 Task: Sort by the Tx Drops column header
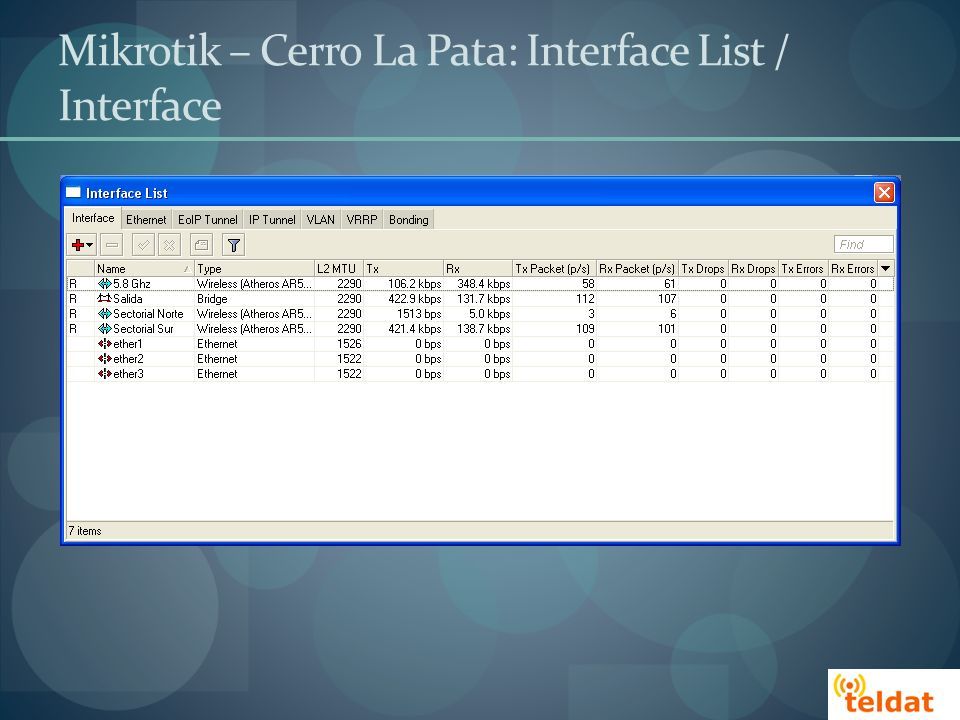click(703, 268)
